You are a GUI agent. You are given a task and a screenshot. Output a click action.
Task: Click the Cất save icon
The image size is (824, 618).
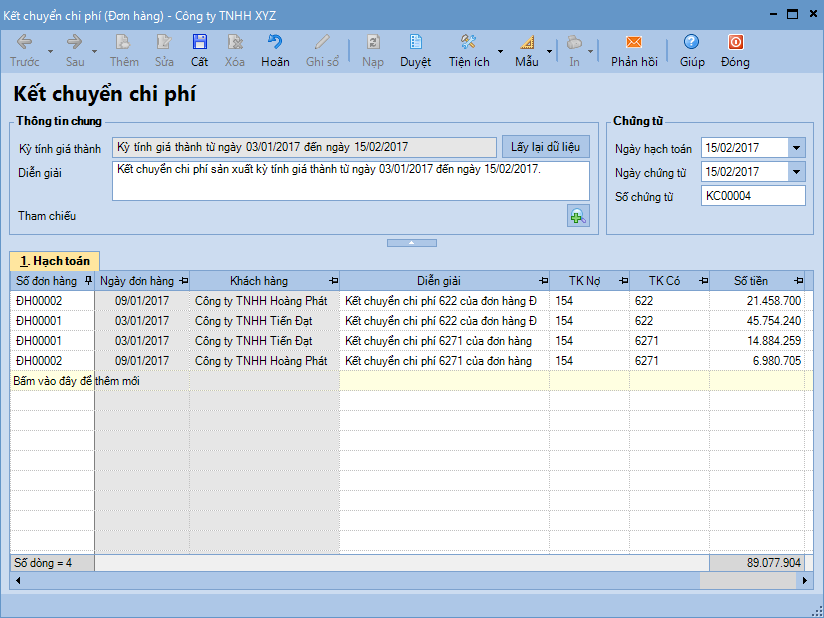coord(200,43)
